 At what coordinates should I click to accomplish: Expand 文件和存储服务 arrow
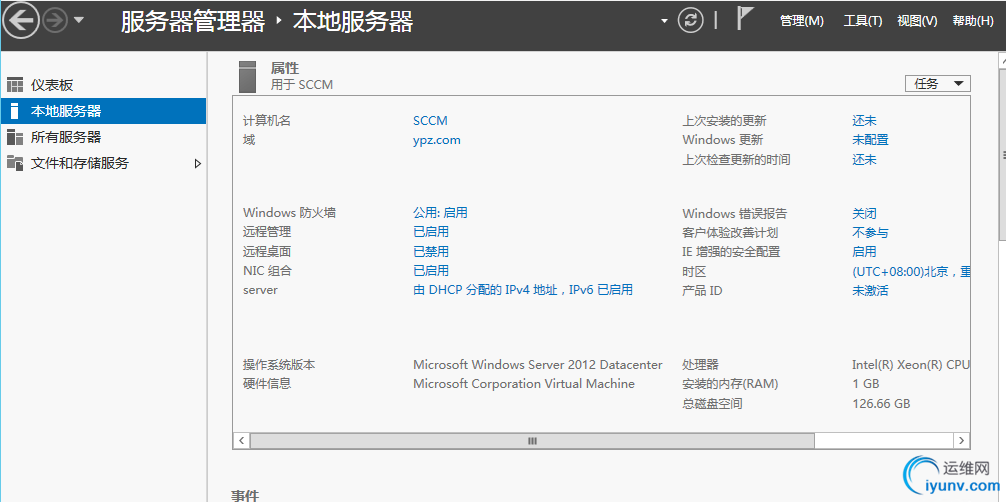(198, 164)
